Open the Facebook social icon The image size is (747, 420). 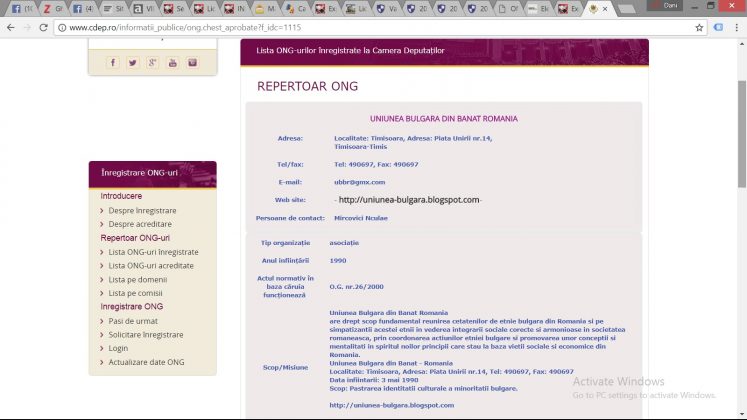[x=112, y=62]
